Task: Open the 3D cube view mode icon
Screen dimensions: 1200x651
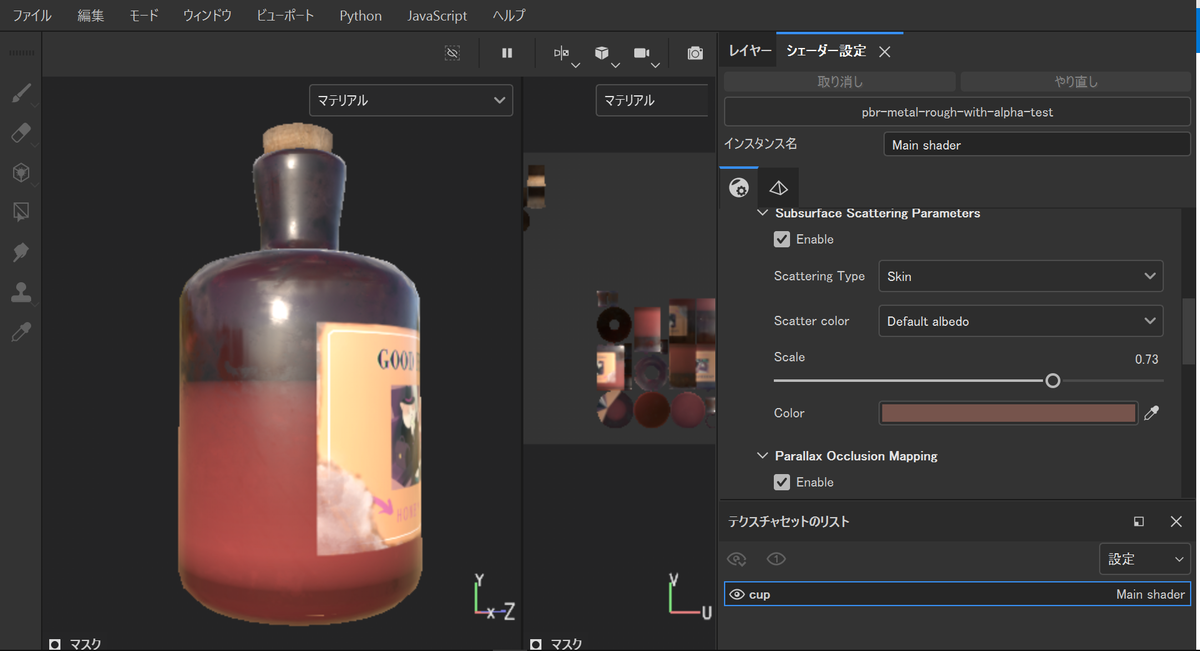Action: [x=602, y=53]
